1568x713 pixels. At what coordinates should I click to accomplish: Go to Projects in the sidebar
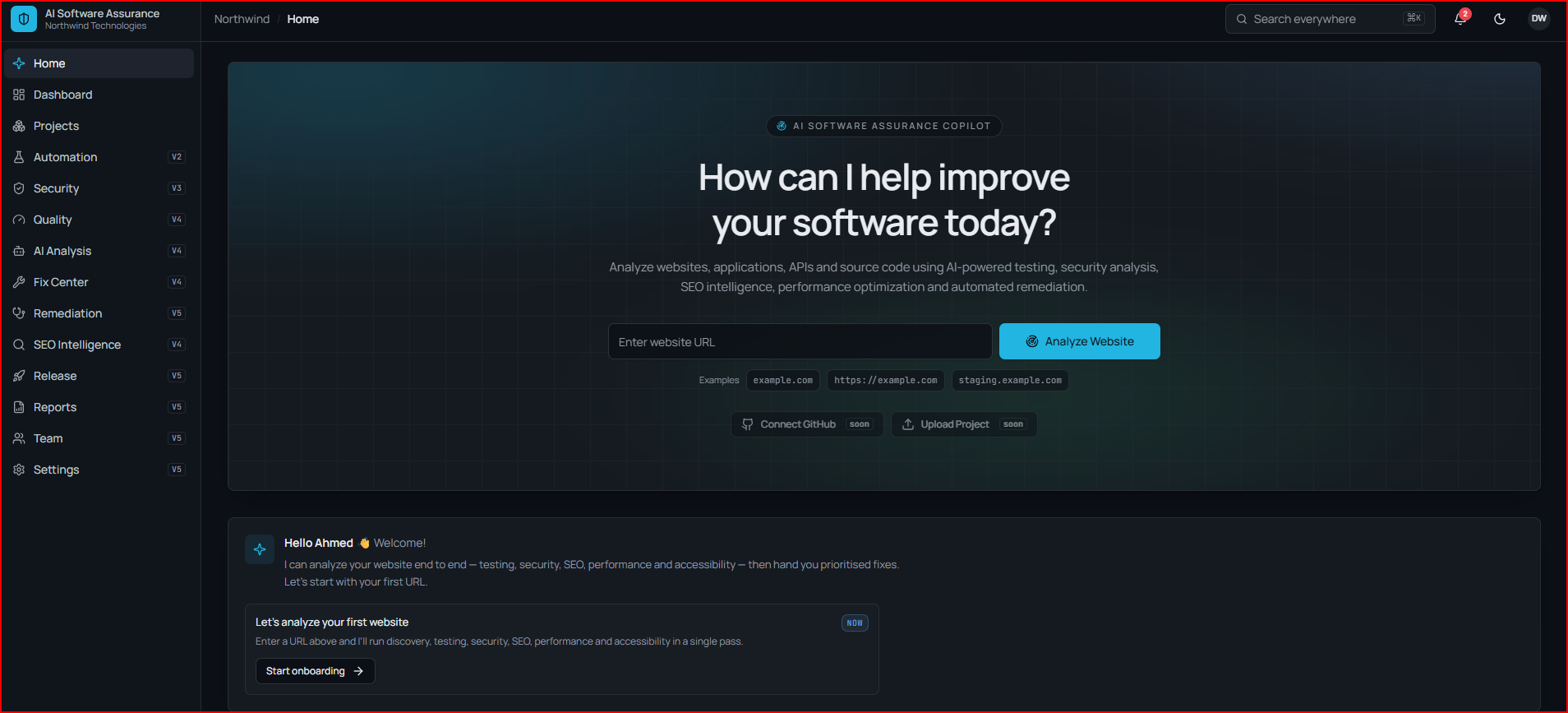(99, 126)
